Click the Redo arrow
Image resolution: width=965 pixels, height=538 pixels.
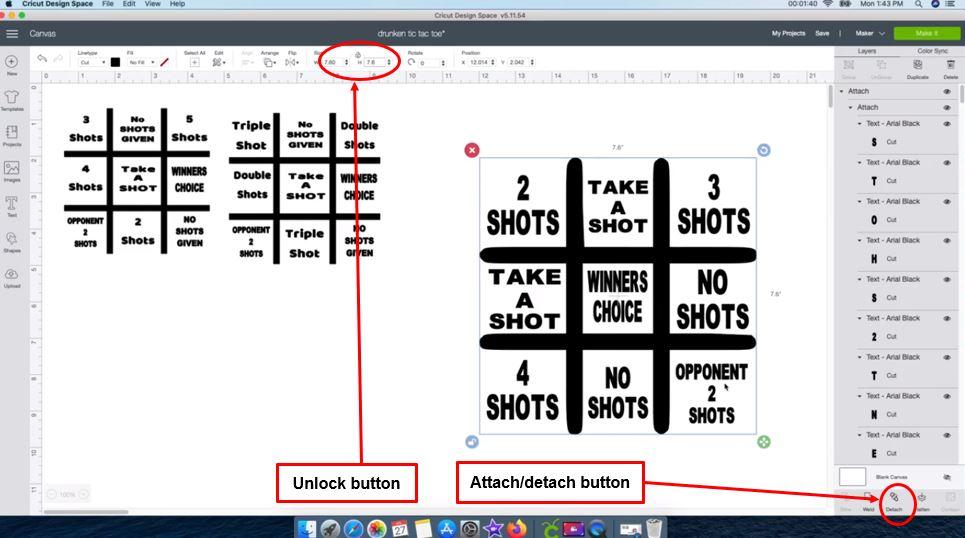[x=58, y=58]
